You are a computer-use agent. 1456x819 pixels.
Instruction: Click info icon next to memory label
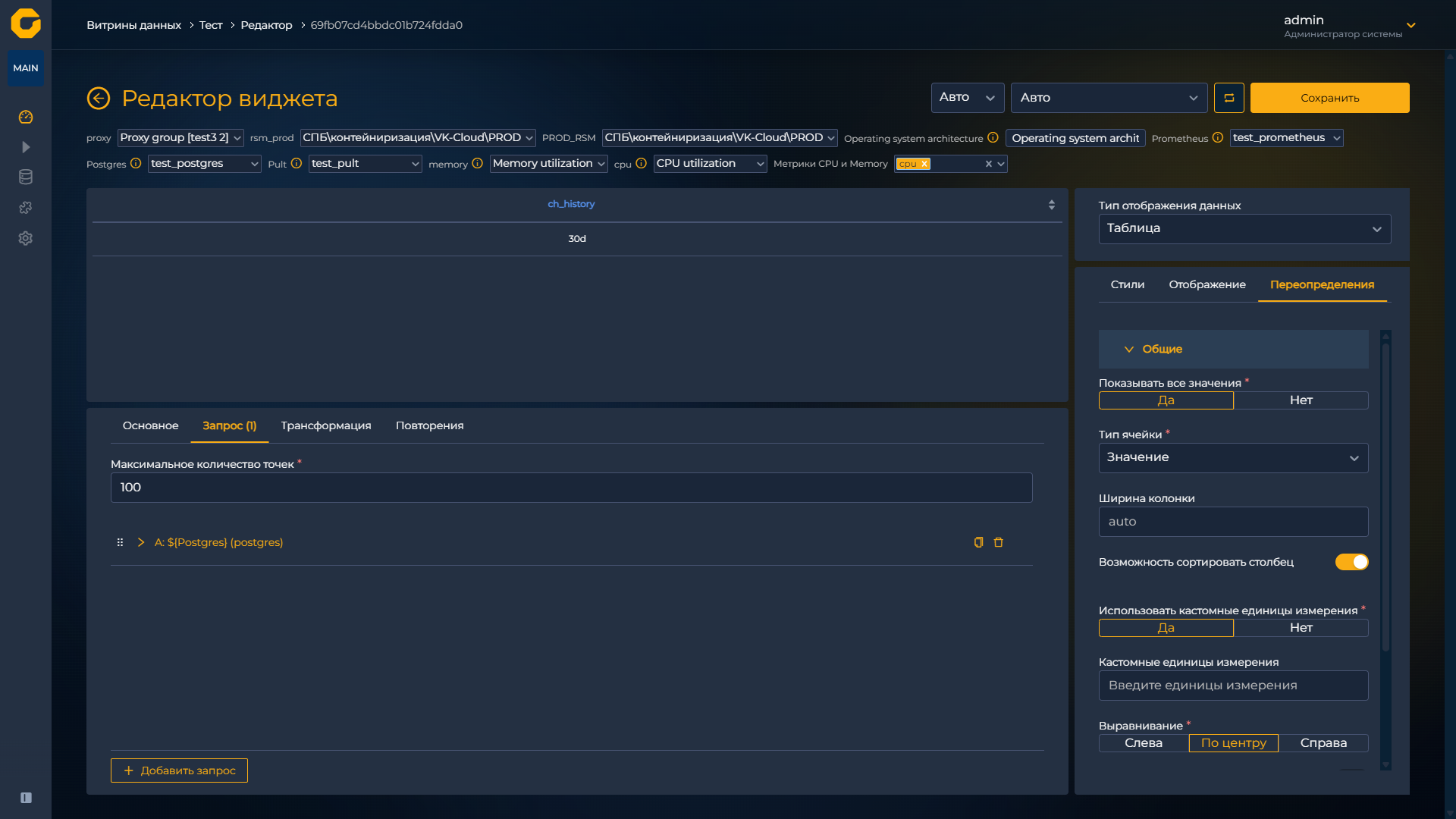pyautogui.click(x=477, y=163)
